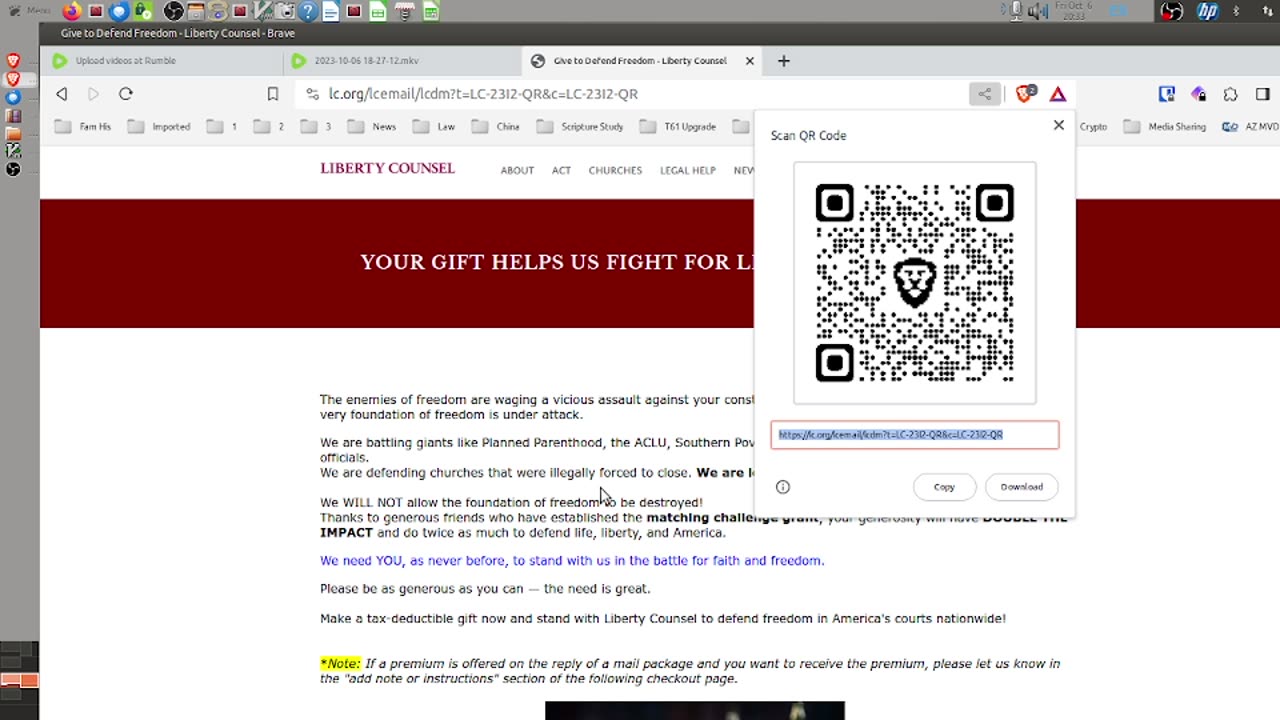Click the share icon in address bar
Screen dimensions: 1280x720
(x=985, y=94)
